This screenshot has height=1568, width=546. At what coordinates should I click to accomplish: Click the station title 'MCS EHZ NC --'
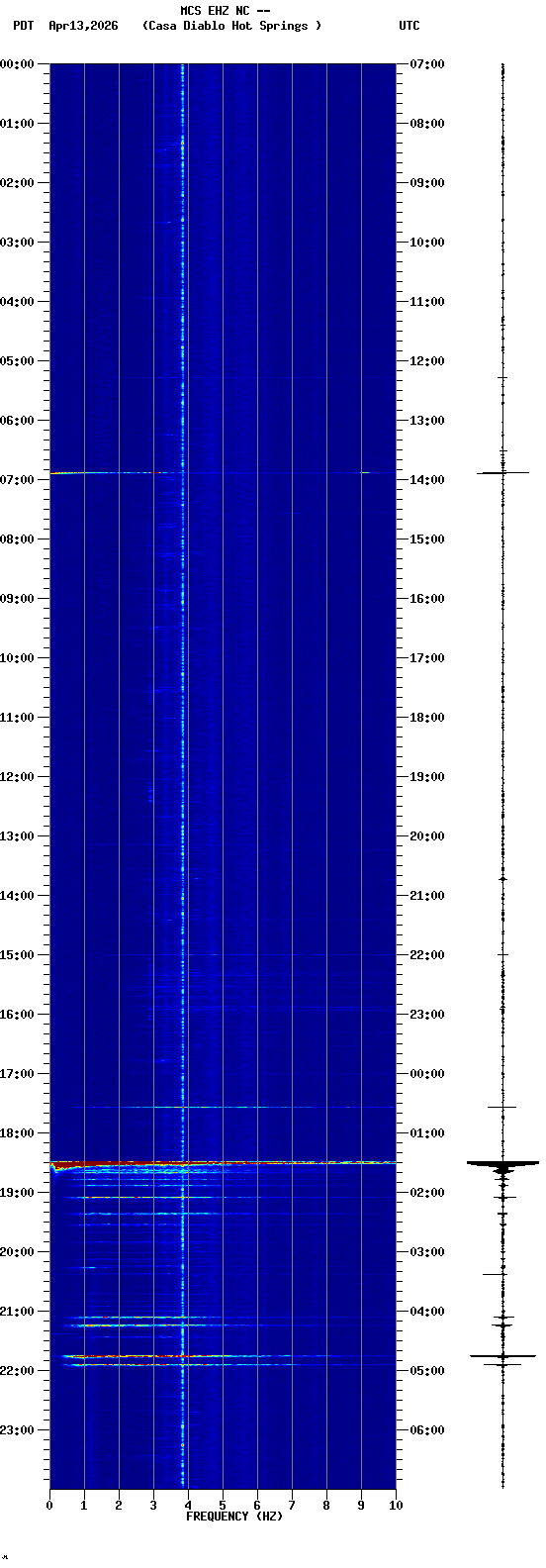(226, 11)
